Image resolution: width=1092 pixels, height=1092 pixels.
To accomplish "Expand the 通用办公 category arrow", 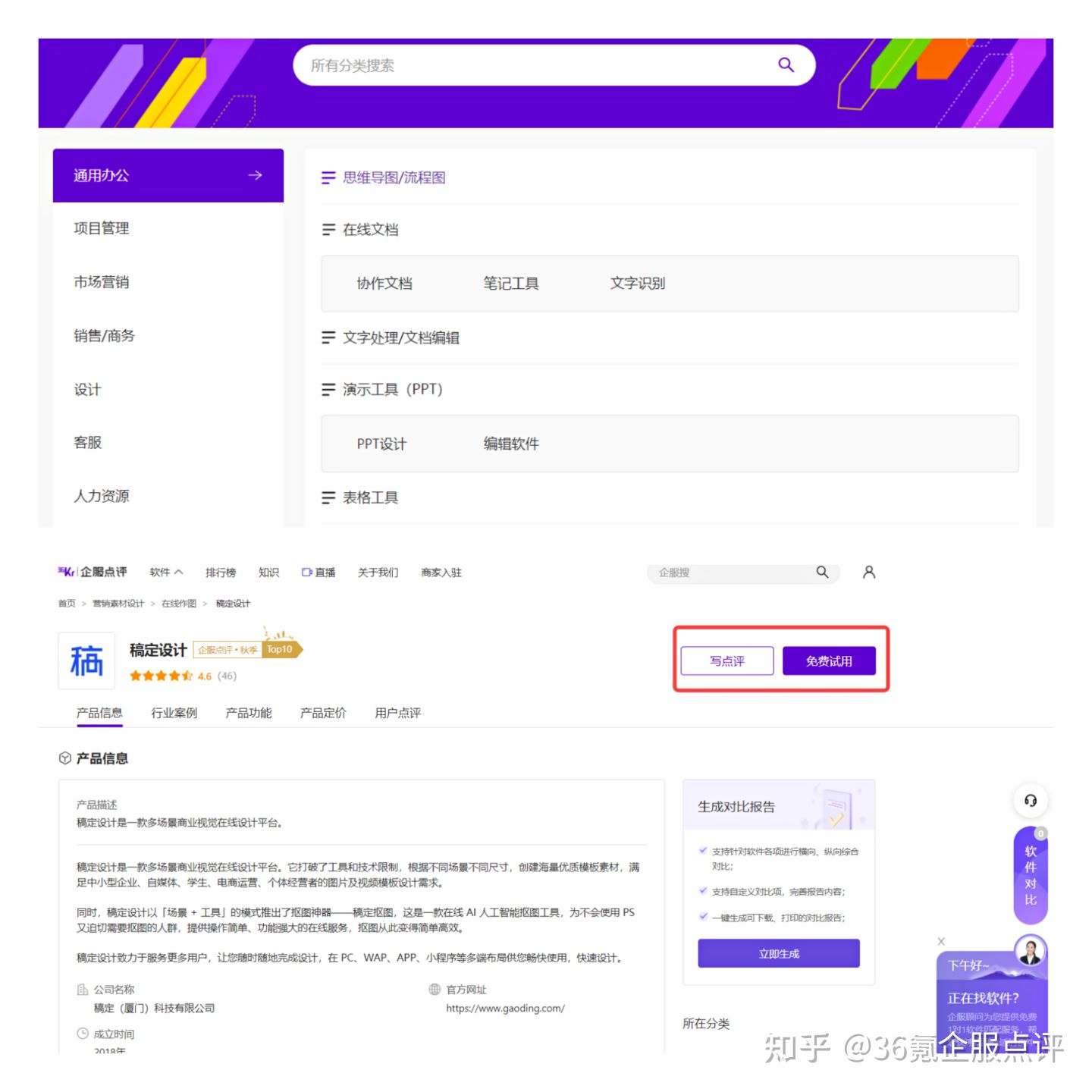I will [x=254, y=175].
